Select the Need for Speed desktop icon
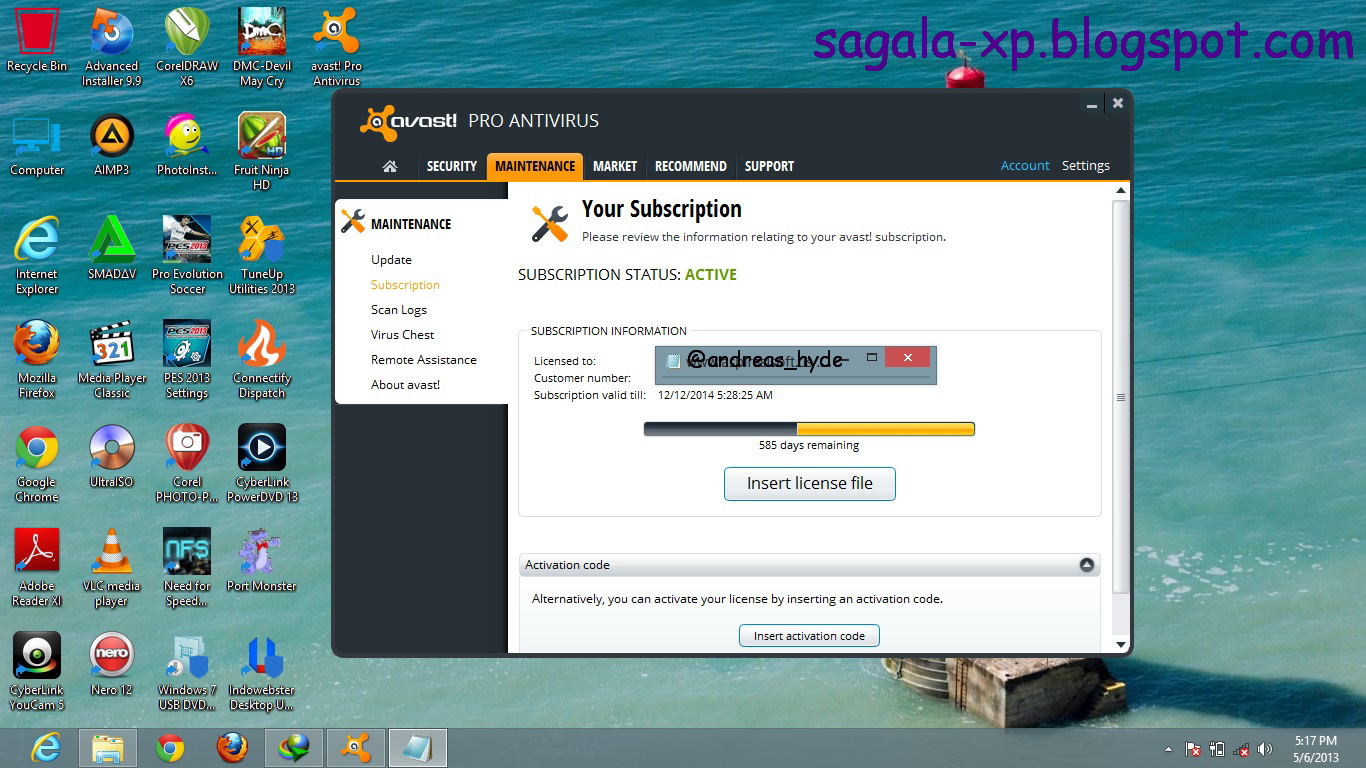Screen dimensions: 1366x768 click(187, 568)
